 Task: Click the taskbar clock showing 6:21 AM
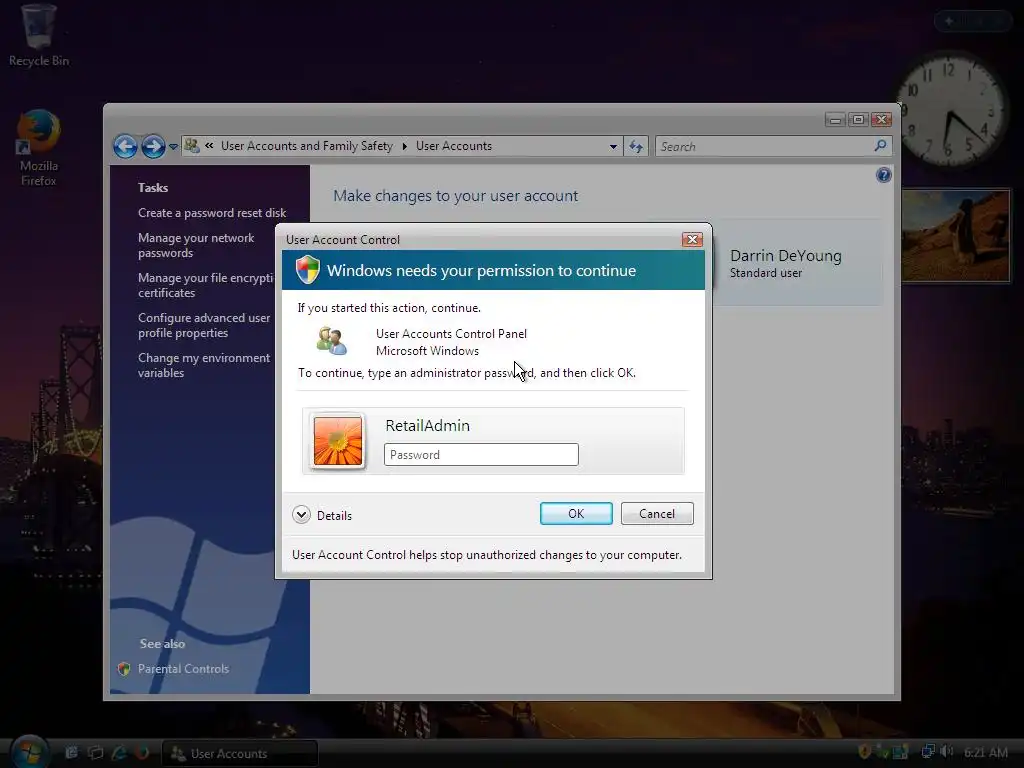[985, 752]
